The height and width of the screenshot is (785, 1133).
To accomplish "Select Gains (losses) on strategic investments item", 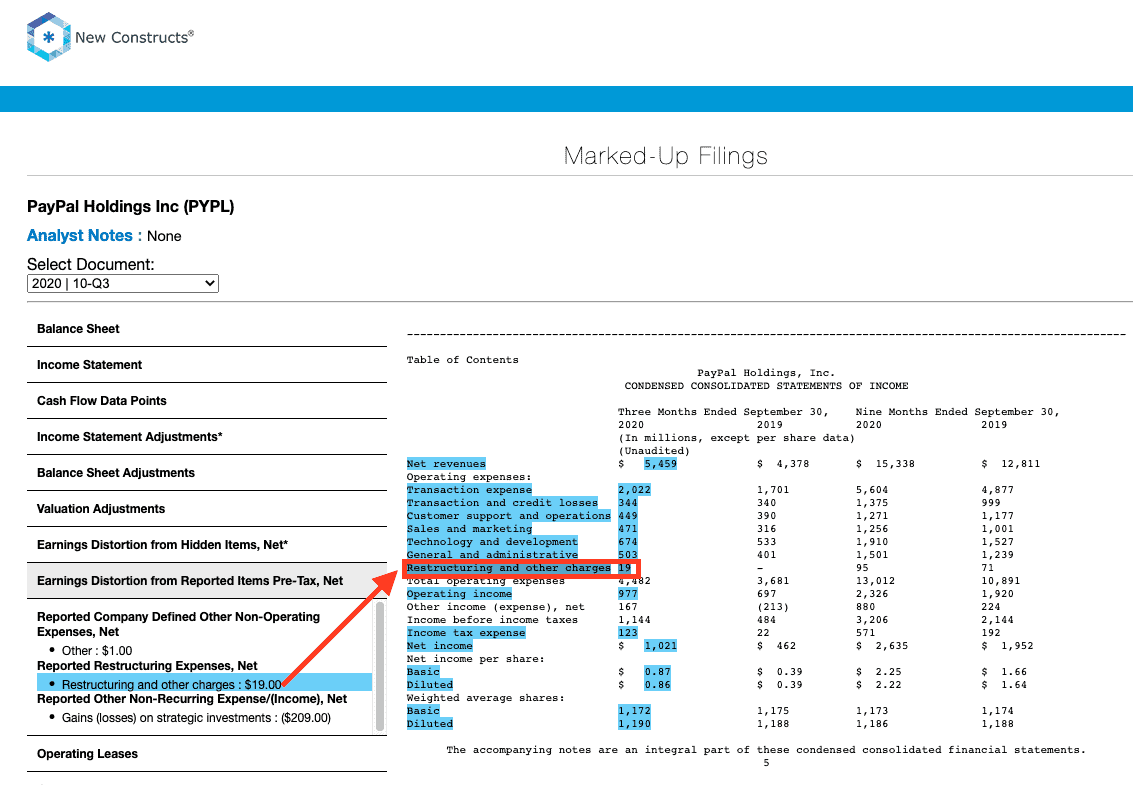I will (196, 718).
